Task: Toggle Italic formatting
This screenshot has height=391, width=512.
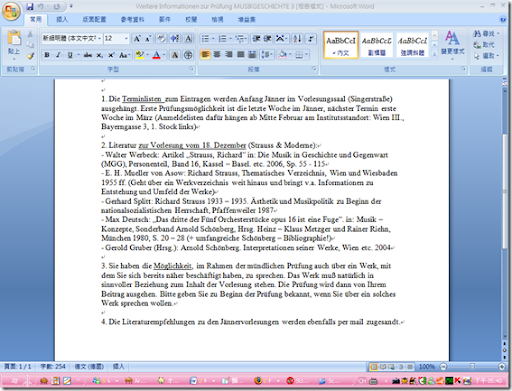Action: pos(58,55)
